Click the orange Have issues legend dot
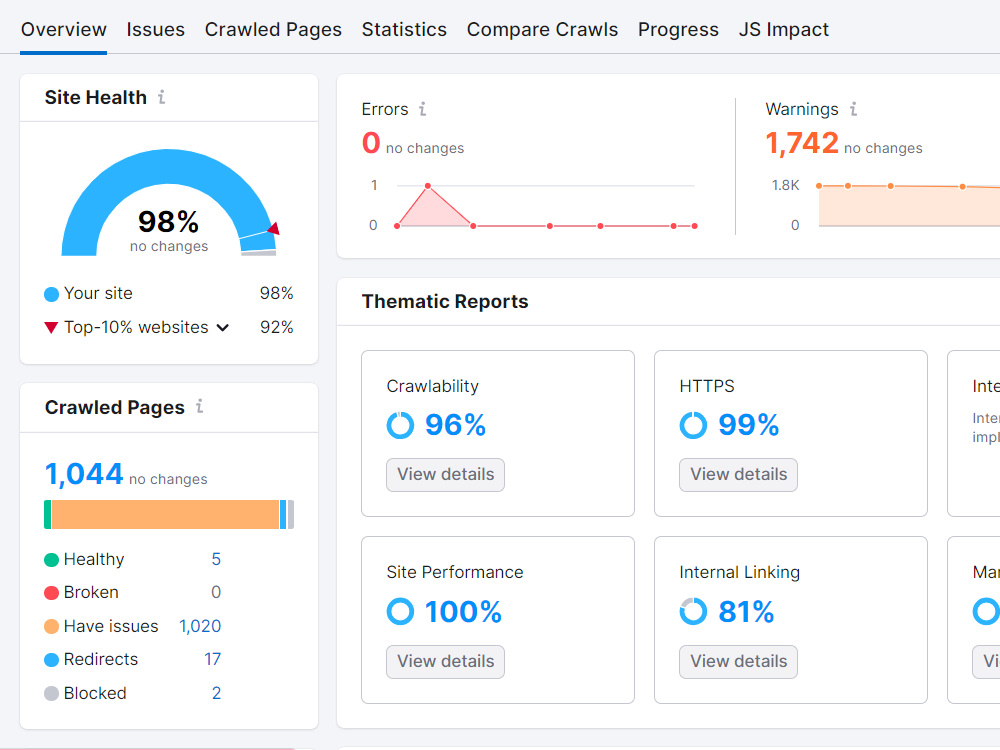 point(52,626)
